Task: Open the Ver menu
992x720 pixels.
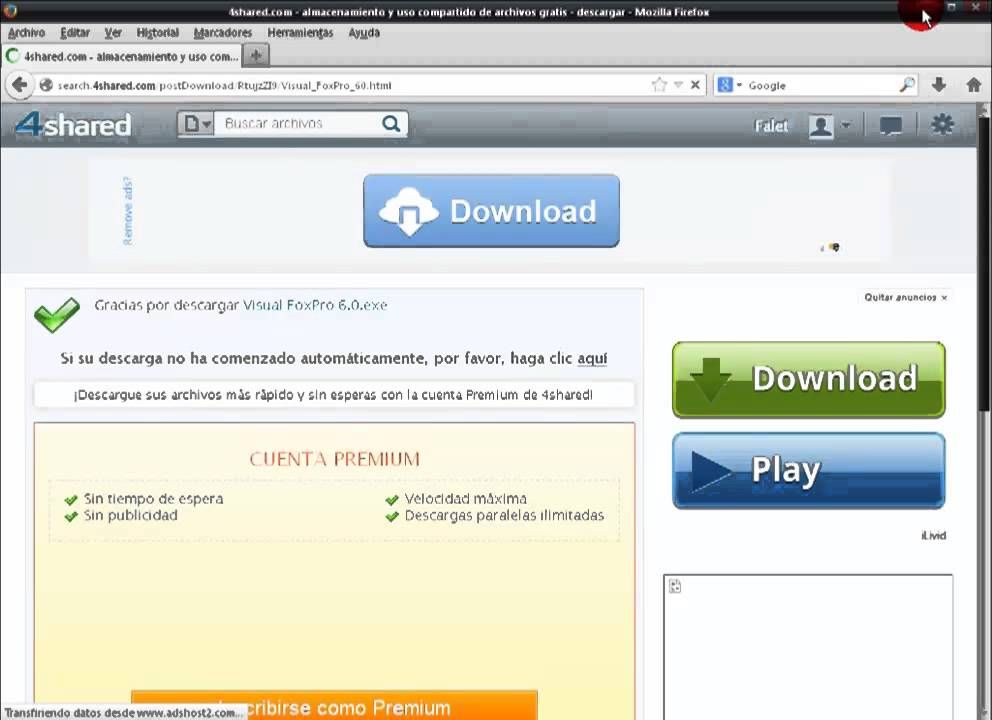Action: 113,32
